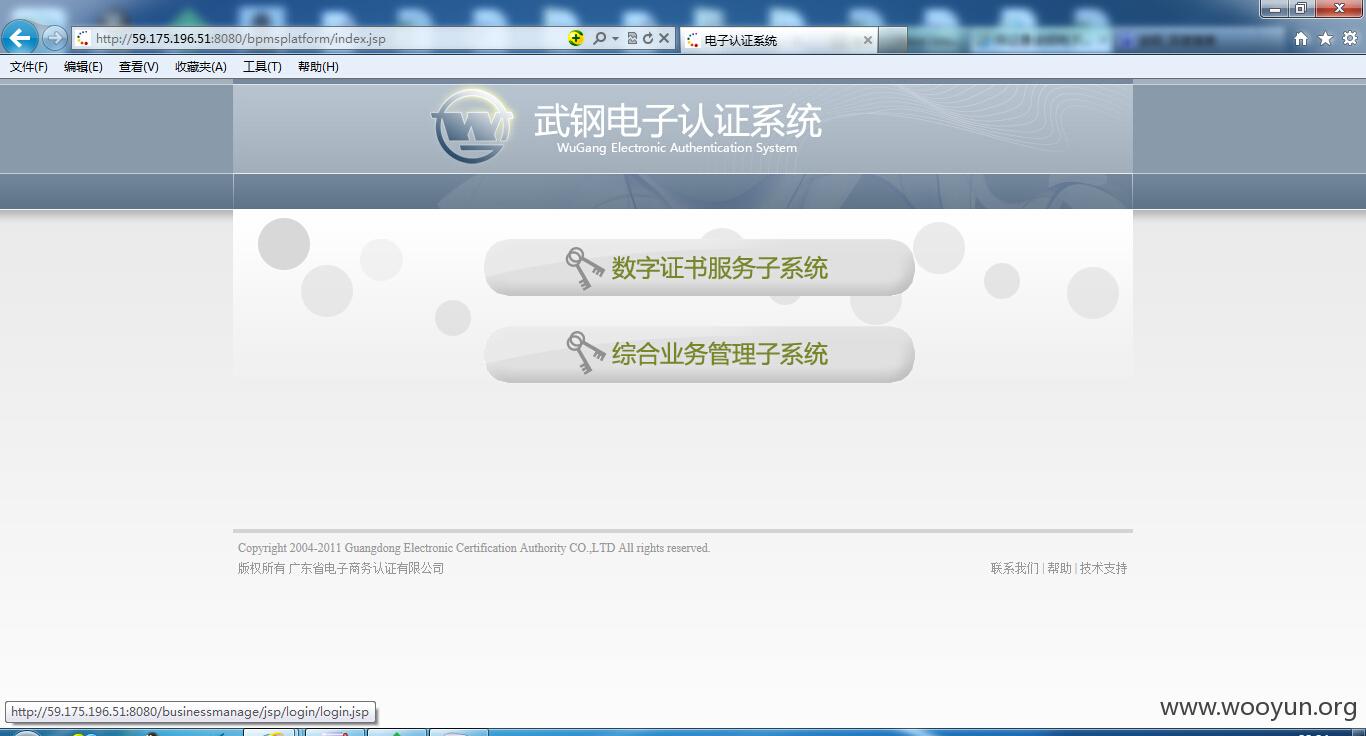Screen dimensions: 1366x736
Task: Go back using the browser Back arrow
Action: coord(20,38)
